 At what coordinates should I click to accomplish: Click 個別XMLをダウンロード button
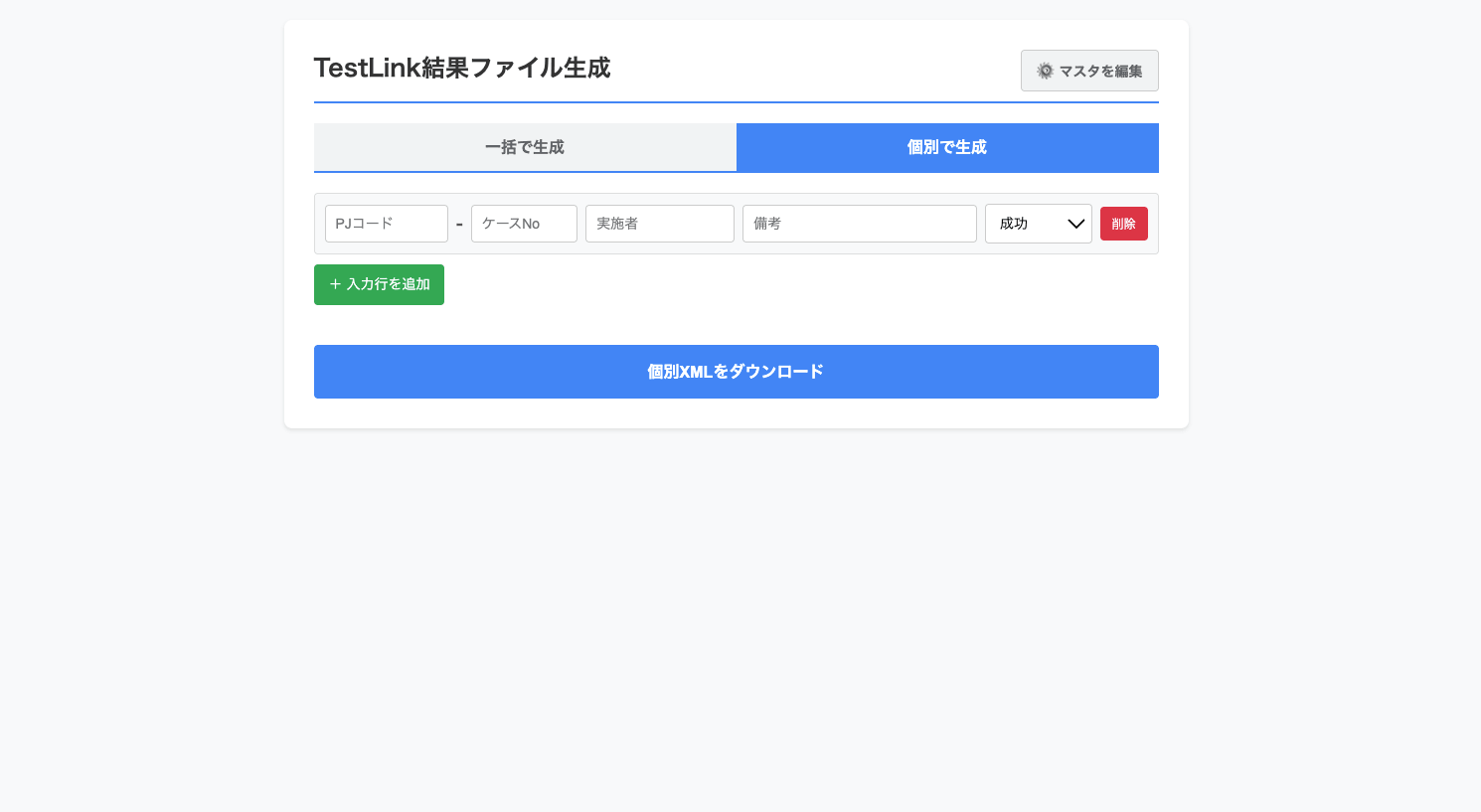737,372
